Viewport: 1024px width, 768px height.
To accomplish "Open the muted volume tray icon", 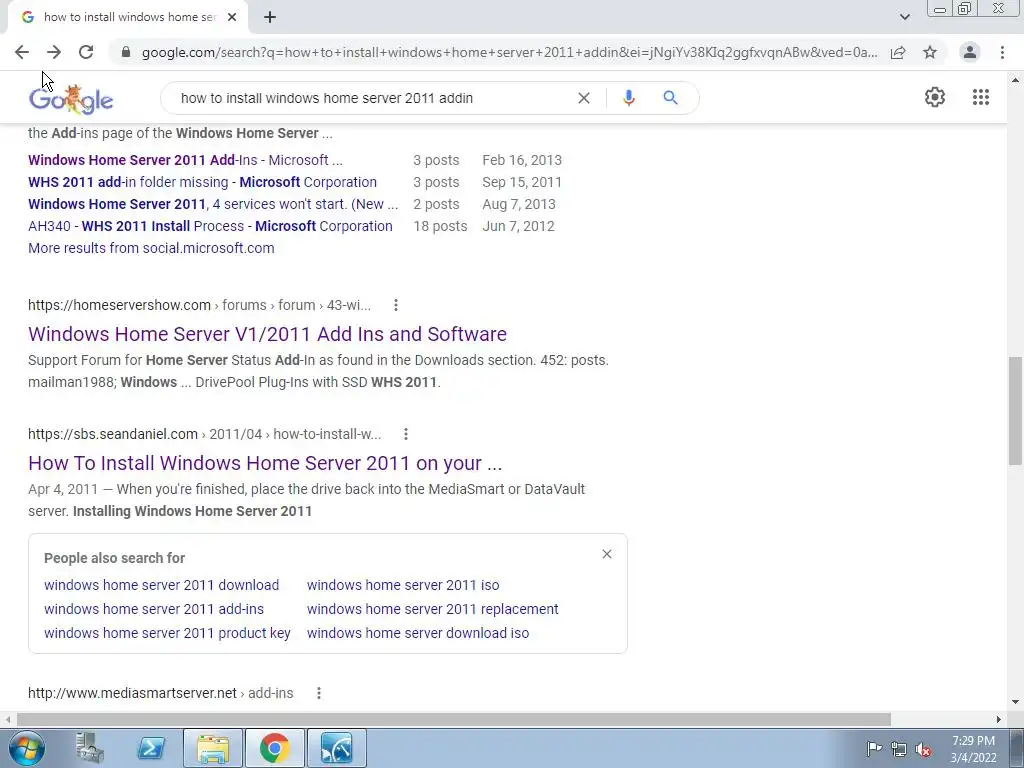I will coord(923,749).
